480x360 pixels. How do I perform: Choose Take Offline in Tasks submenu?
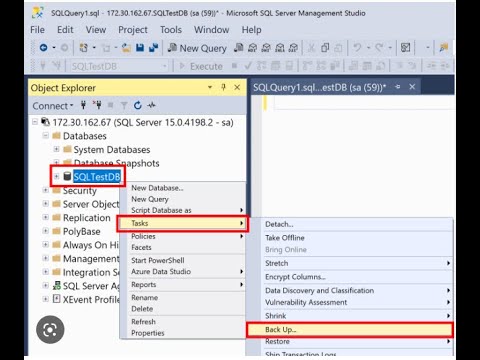click(285, 238)
